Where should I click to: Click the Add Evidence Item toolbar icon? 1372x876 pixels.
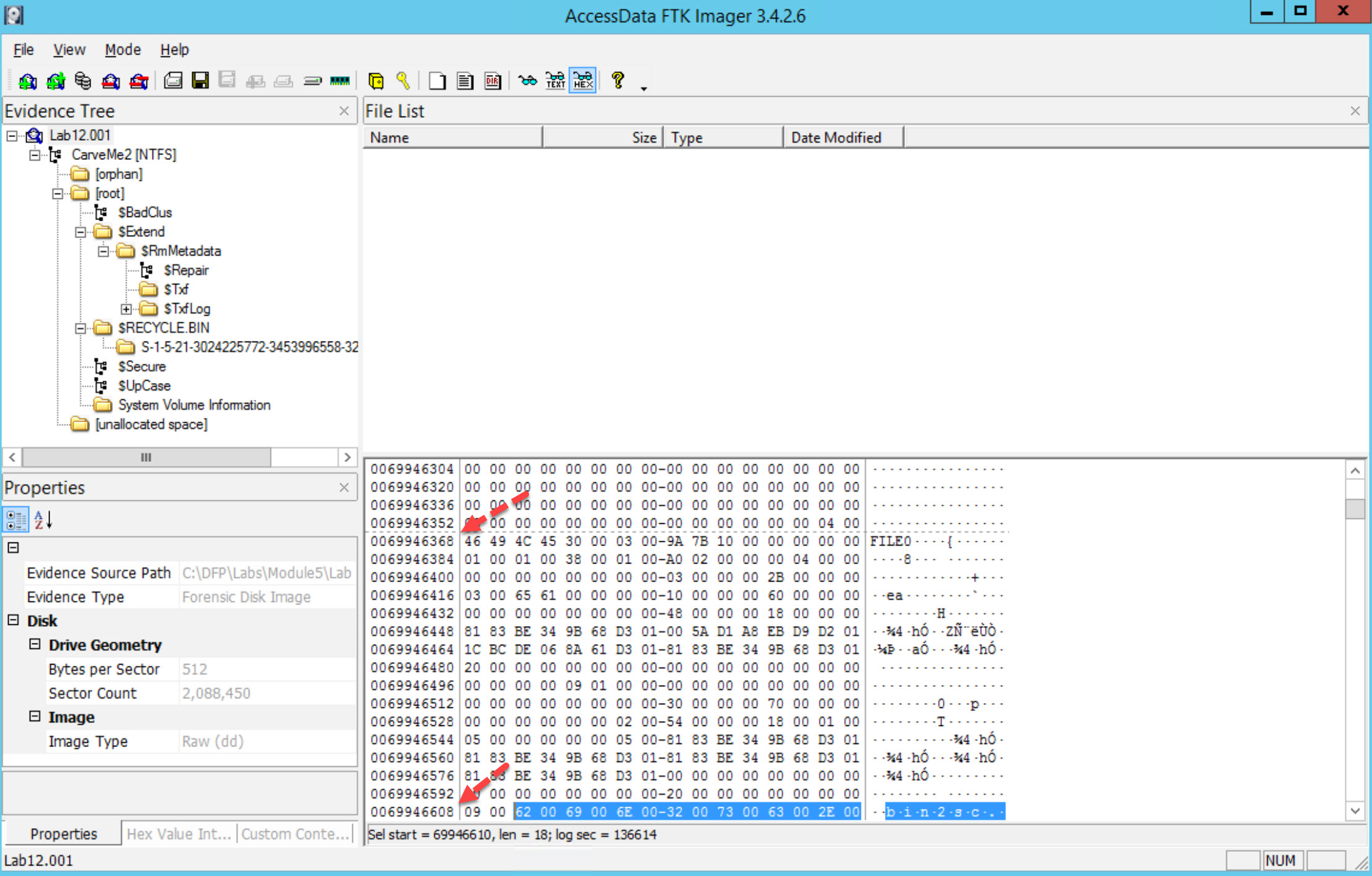tap(28, 81)
